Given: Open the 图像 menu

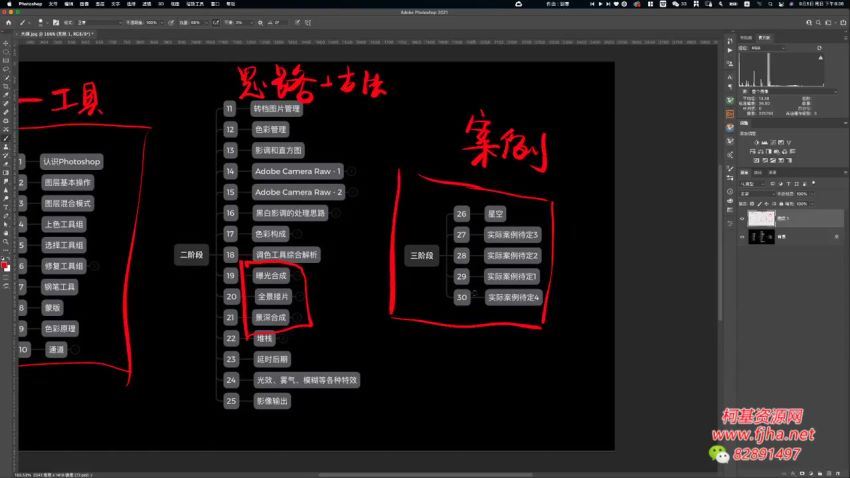Looking at the screenshot, I should (x=84, y=4).
